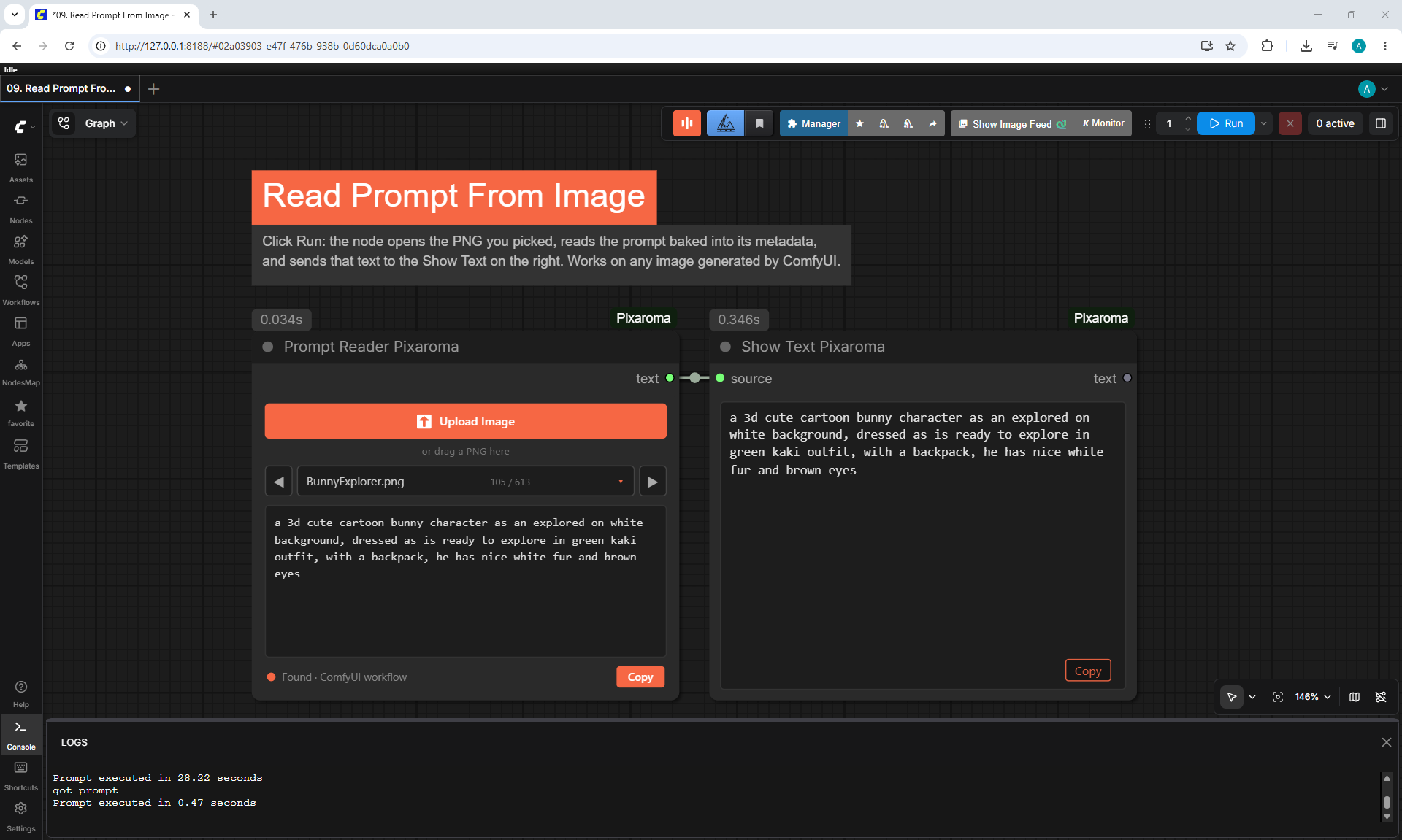The height and width of the screenshot is (840, 1402).
Task: Add a new workflow tab
Action: (x=153, y=88)
